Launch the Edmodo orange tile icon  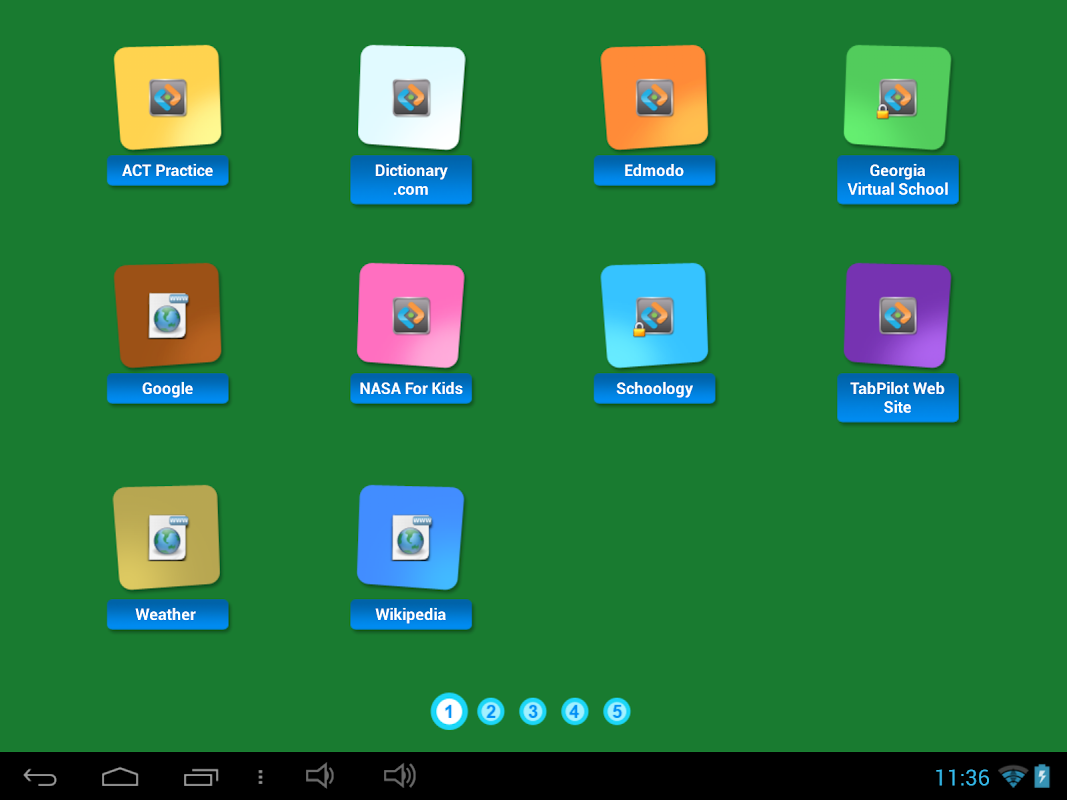(655, 97)
